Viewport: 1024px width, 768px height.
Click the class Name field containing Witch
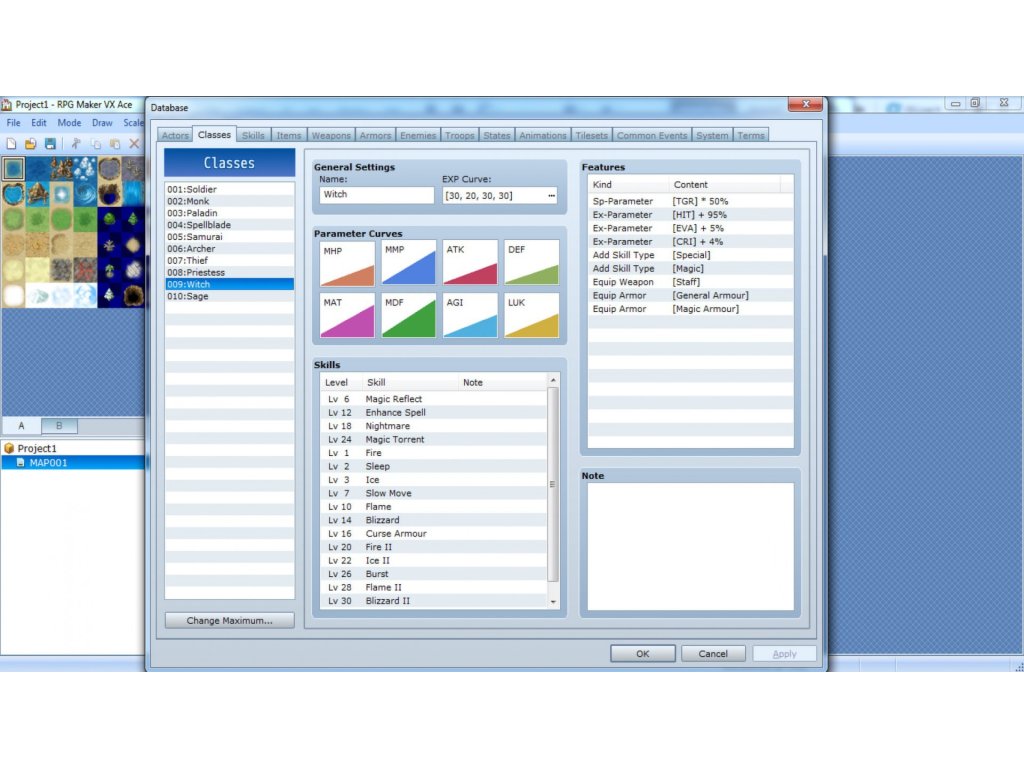(x=377, y=195)
